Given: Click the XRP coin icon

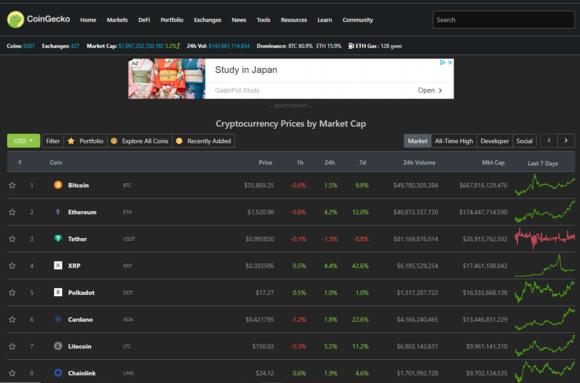Looking at the screenshot, I should point(58,265).
